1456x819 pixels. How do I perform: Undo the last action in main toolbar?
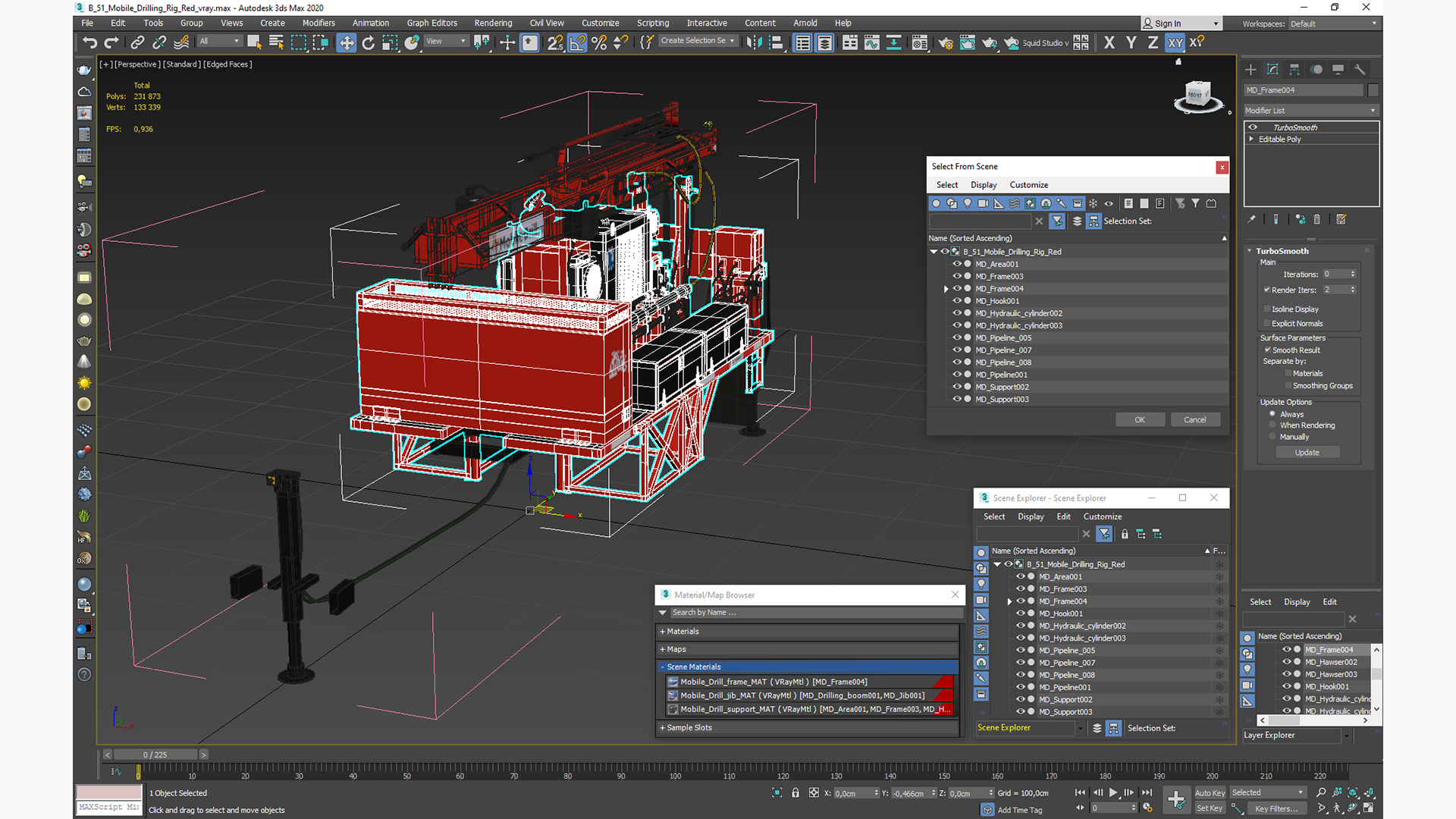89,42
